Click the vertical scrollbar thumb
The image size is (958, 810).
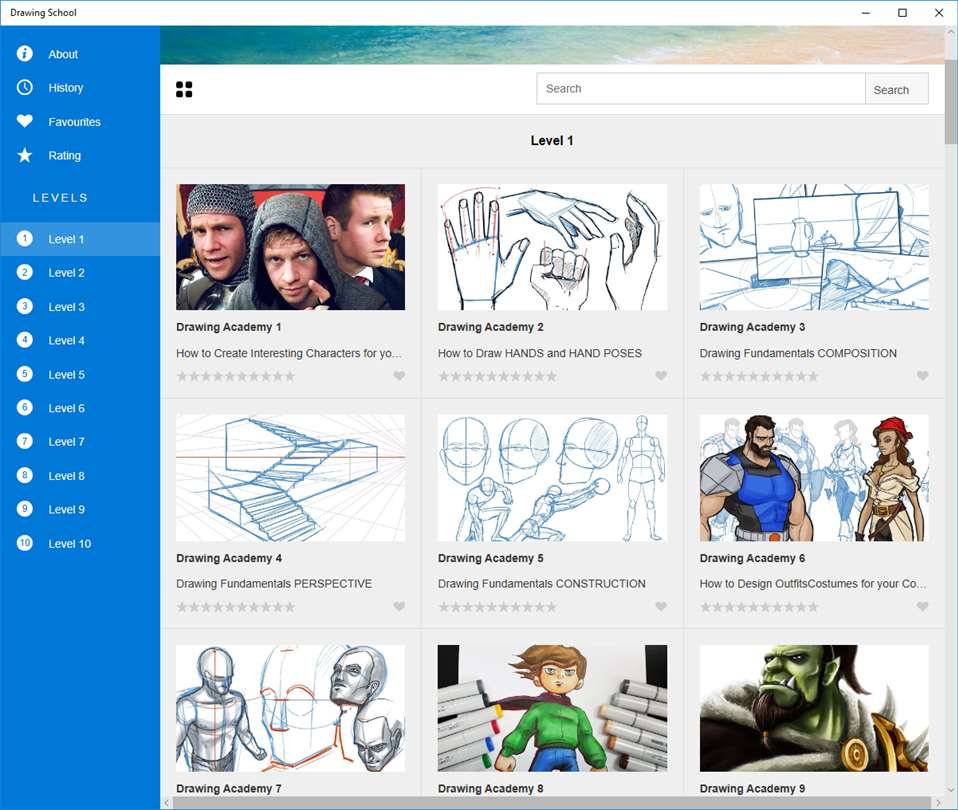[x=951, y=102]
